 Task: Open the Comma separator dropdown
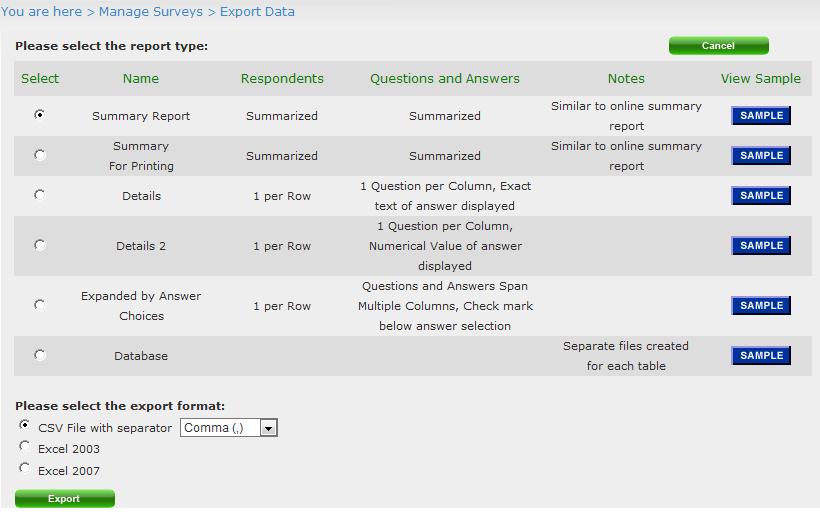(x=229, y=428)
